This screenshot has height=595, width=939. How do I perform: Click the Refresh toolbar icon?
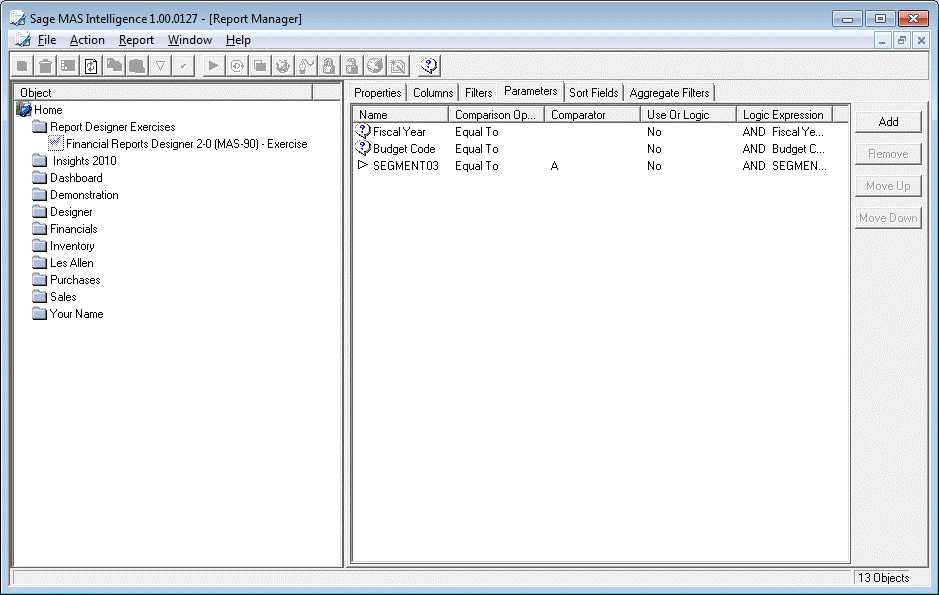tap(91, 66)
